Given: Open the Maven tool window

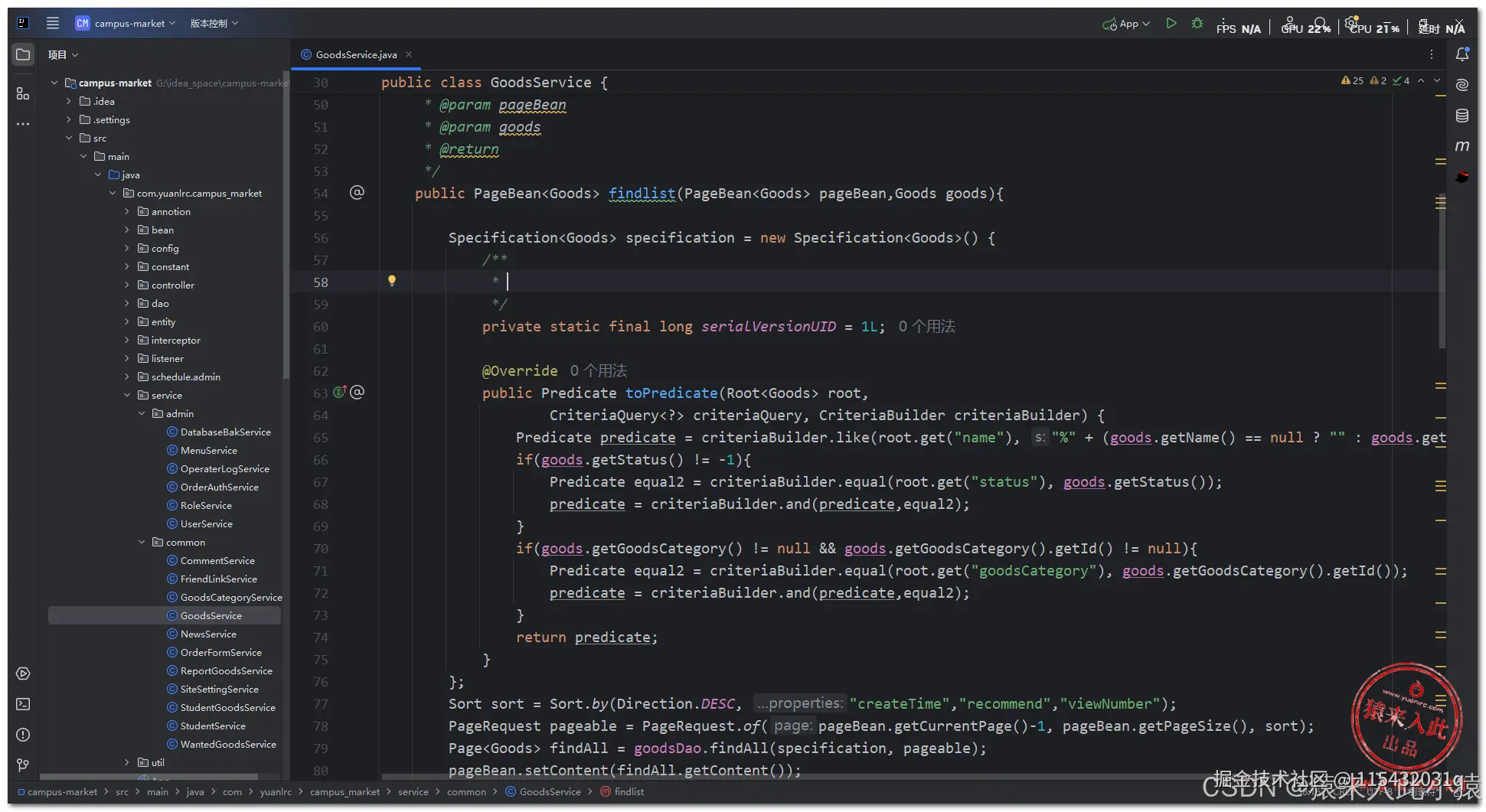Looking at the screenshot, I should pyautogui.click(x=1462, y=145).
